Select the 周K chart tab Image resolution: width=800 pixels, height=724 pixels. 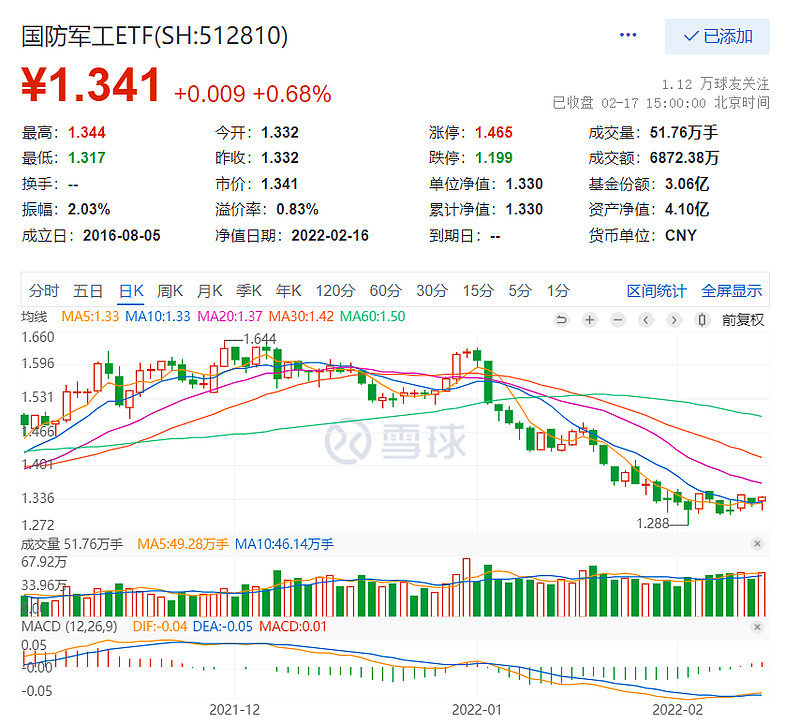pyautogui.click(x=170, y=291)
